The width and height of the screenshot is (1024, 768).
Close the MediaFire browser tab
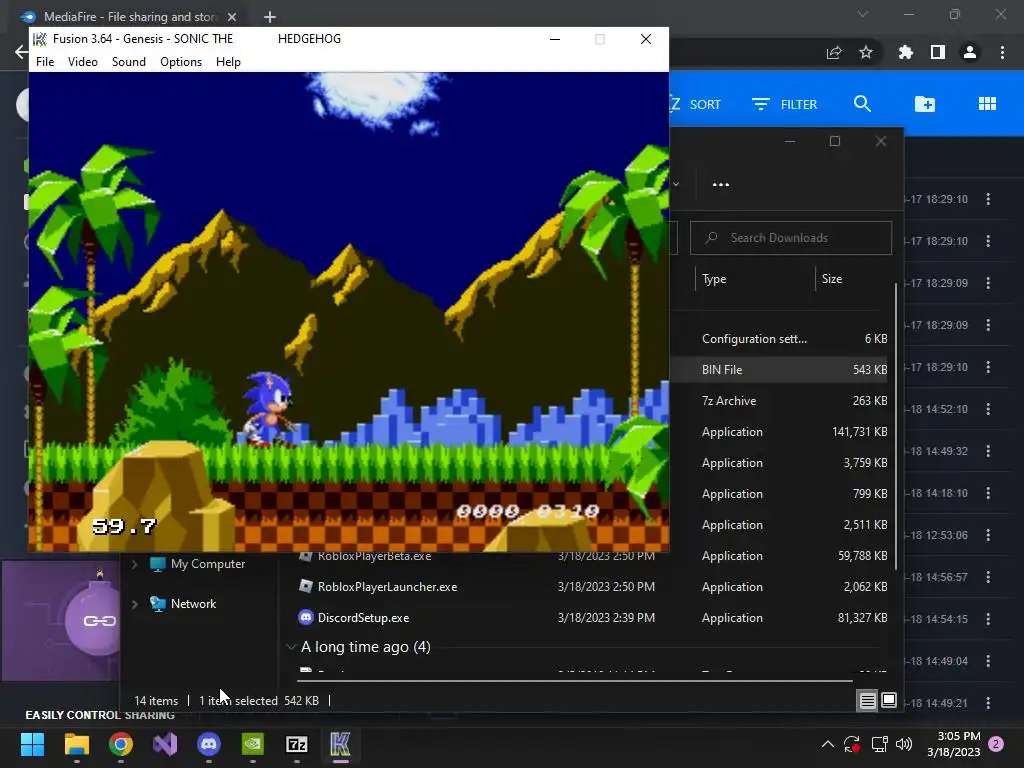click(x=232, y=16)
